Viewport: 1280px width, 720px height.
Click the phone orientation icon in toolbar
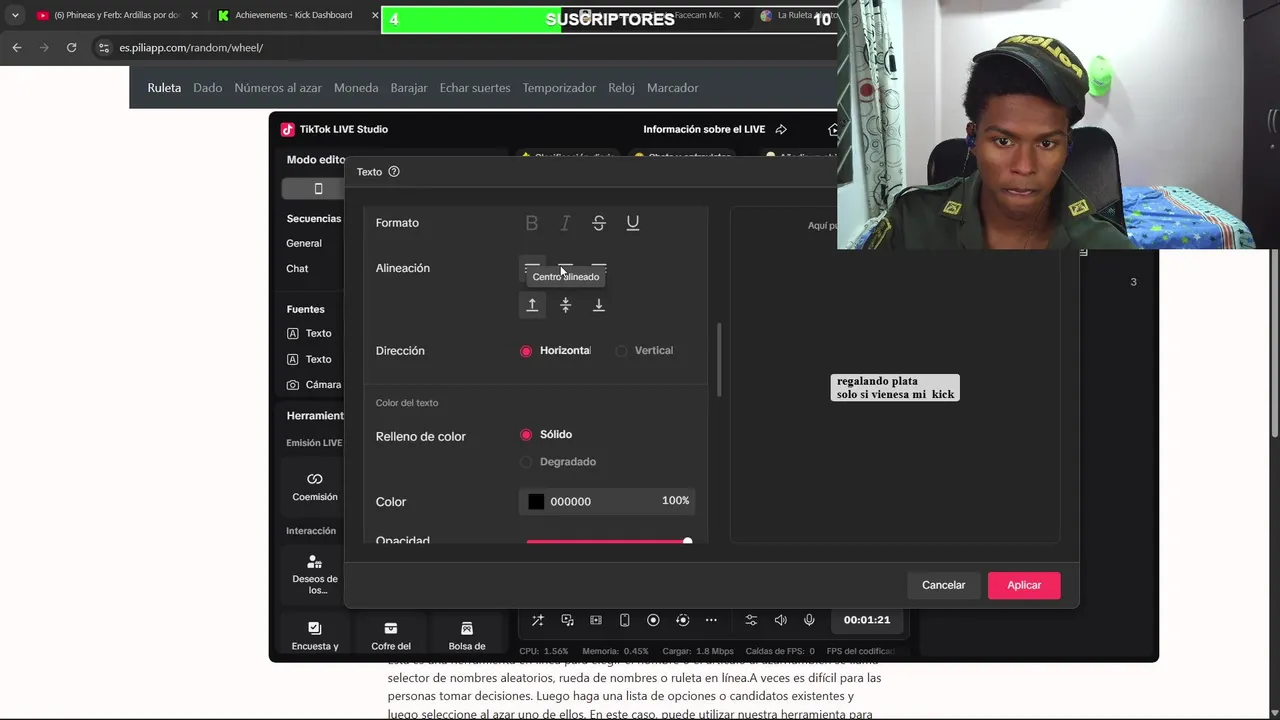coord(625,620)
